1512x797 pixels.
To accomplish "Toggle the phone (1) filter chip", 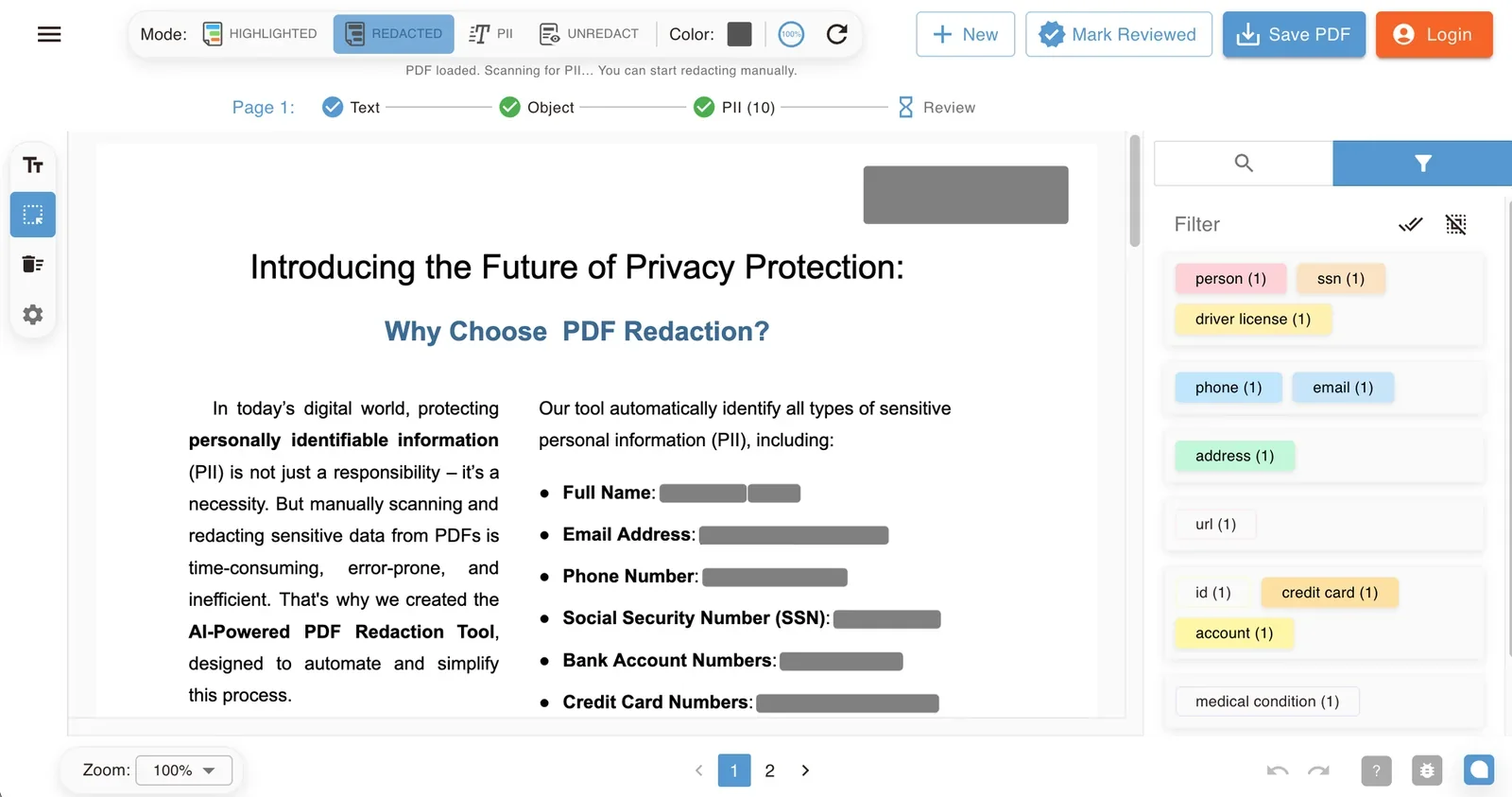I will pos(1228,388).
